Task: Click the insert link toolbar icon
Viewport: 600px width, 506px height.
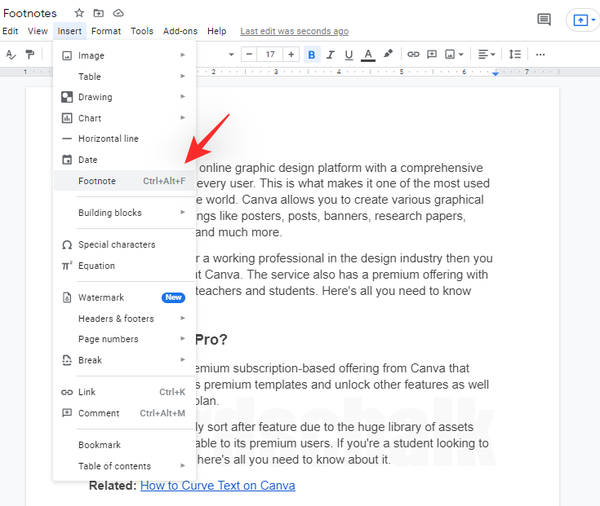Action: pyautogui.click(x=413, y=54)
